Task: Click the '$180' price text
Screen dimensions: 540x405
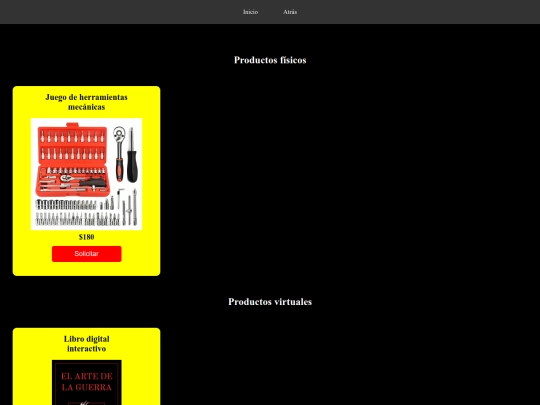Action: (x=86, y=237)
